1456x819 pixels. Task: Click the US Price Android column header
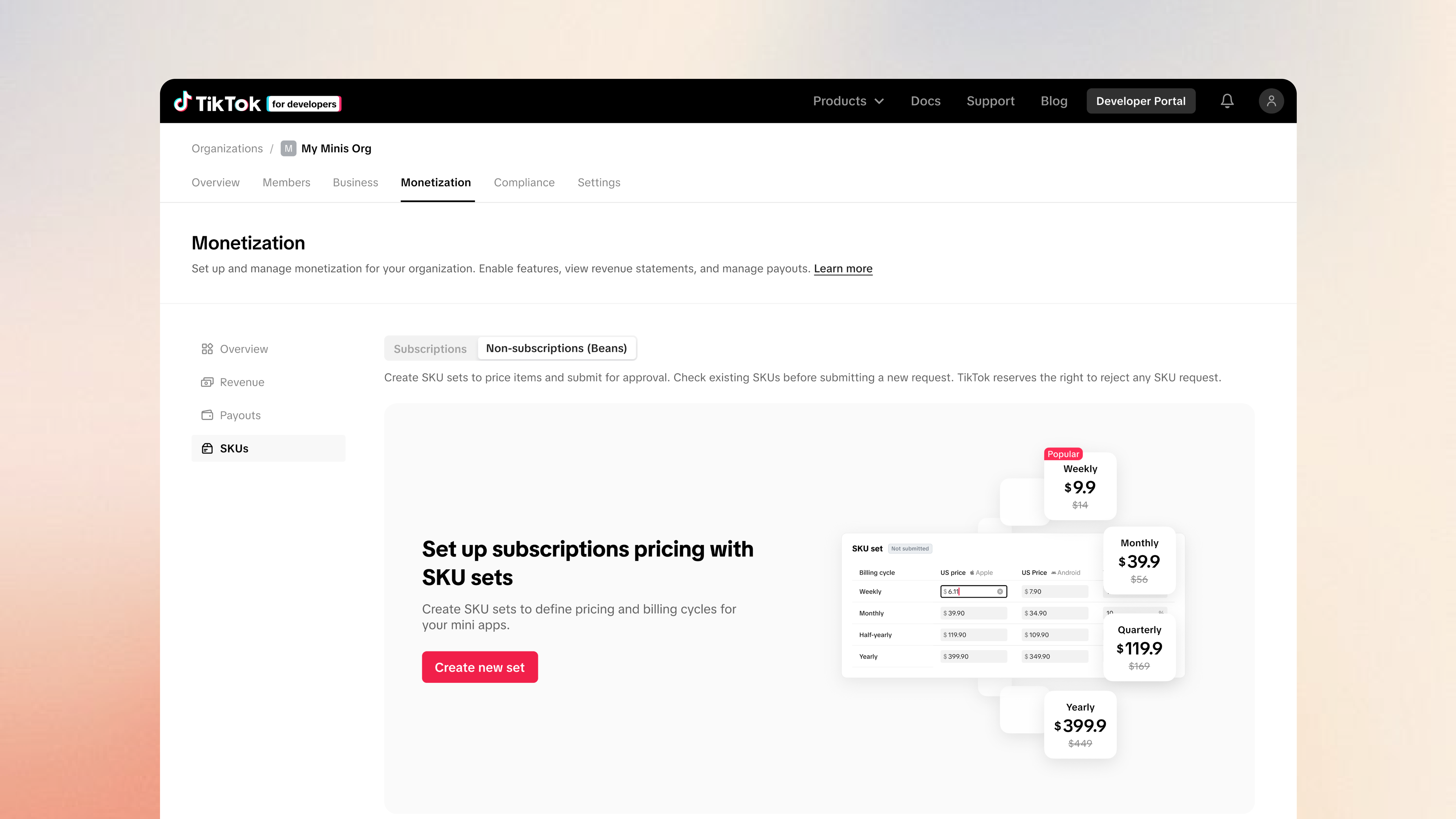pos(1051,573)
